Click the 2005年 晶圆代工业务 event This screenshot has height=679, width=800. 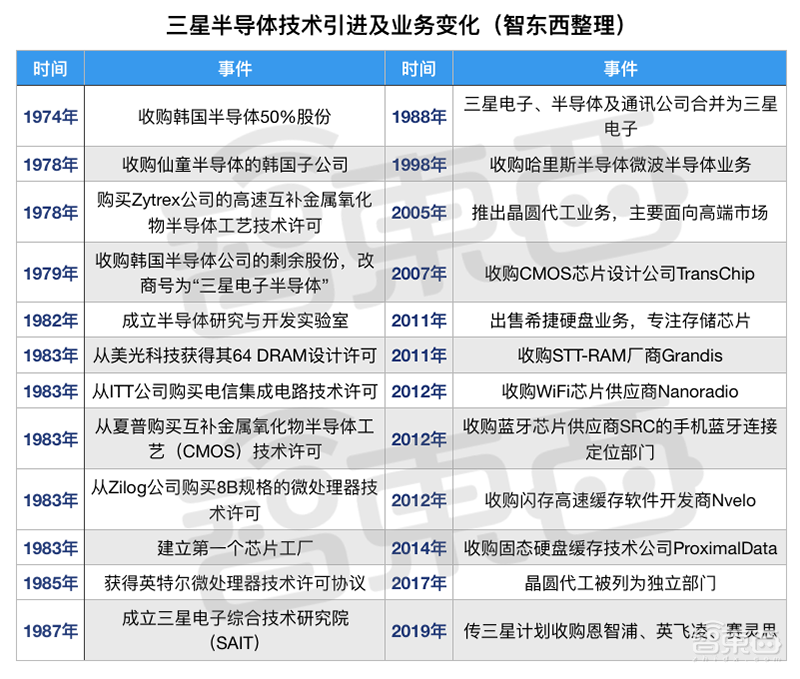[x=621, y=212]
